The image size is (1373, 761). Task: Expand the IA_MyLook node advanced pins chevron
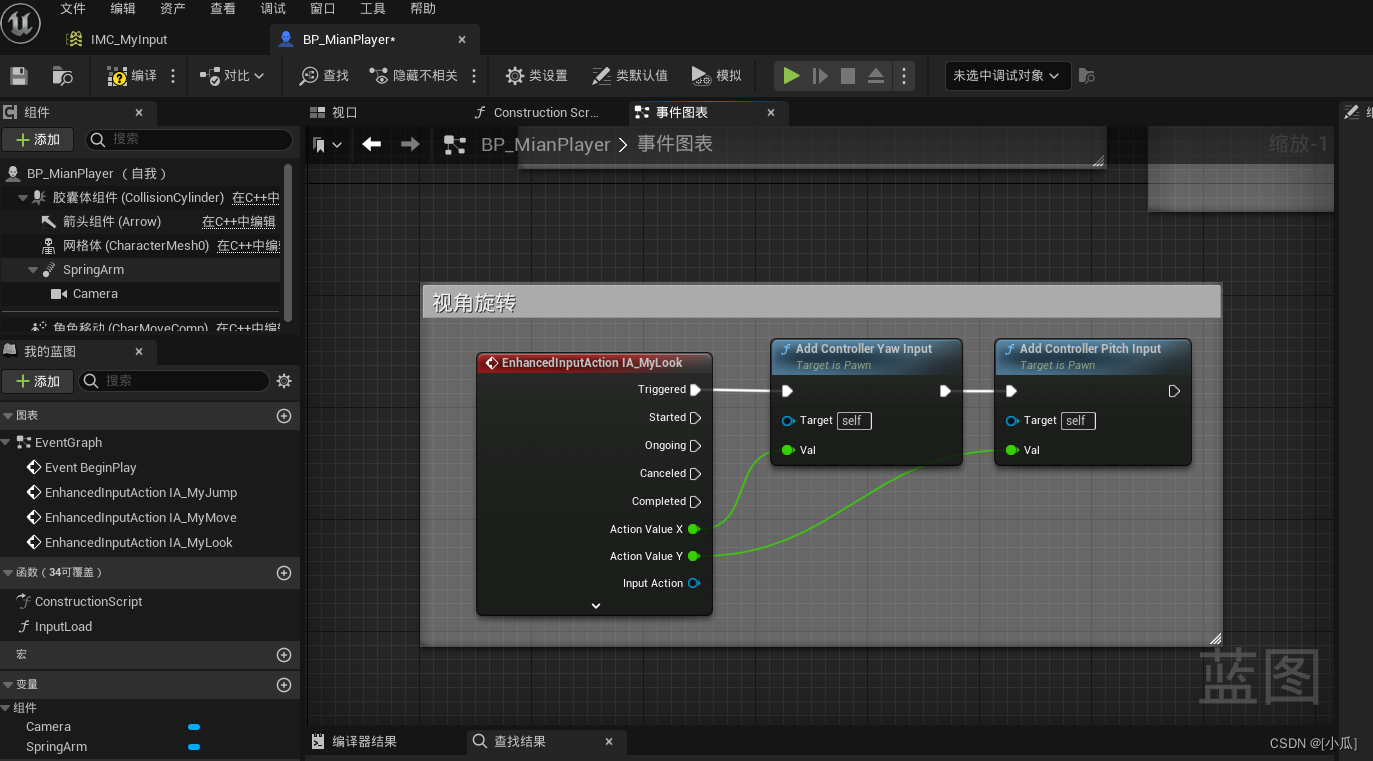[x=596, y=606]
